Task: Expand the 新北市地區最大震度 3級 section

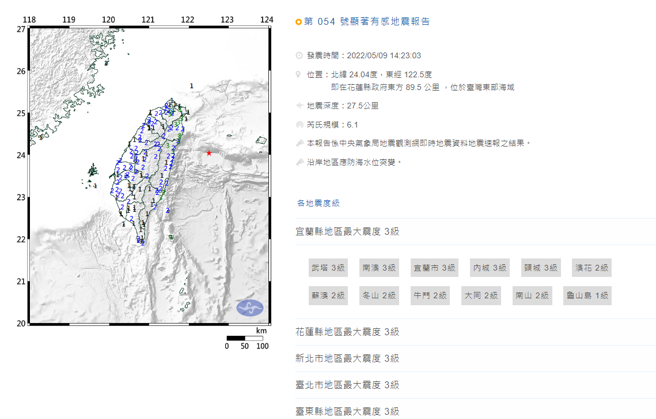Action: 348,358
